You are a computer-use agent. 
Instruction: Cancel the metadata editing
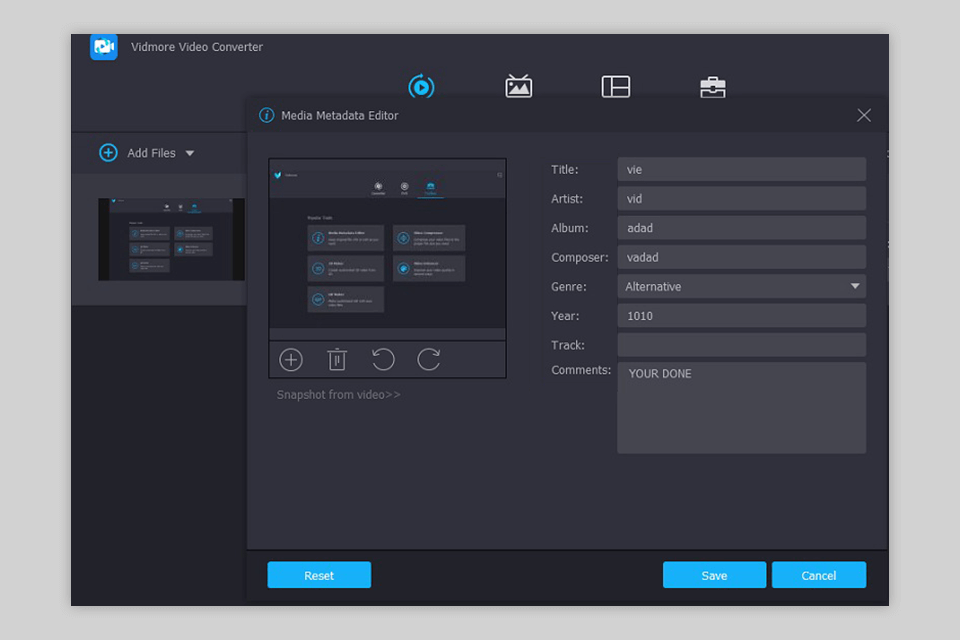tap(818, 575)
